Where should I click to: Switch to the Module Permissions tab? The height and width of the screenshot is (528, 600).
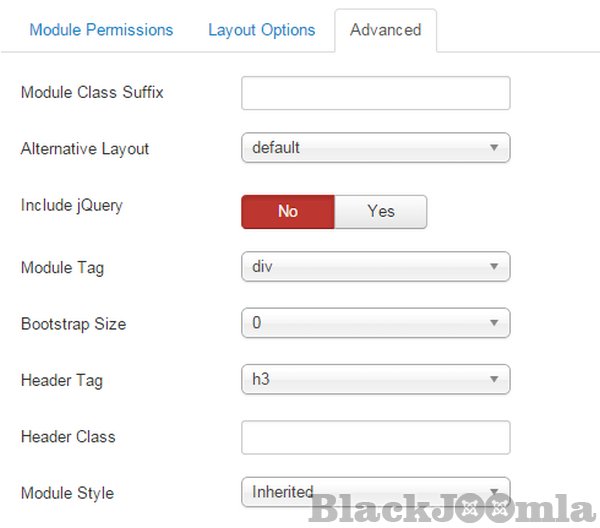(x=101, y=30)
